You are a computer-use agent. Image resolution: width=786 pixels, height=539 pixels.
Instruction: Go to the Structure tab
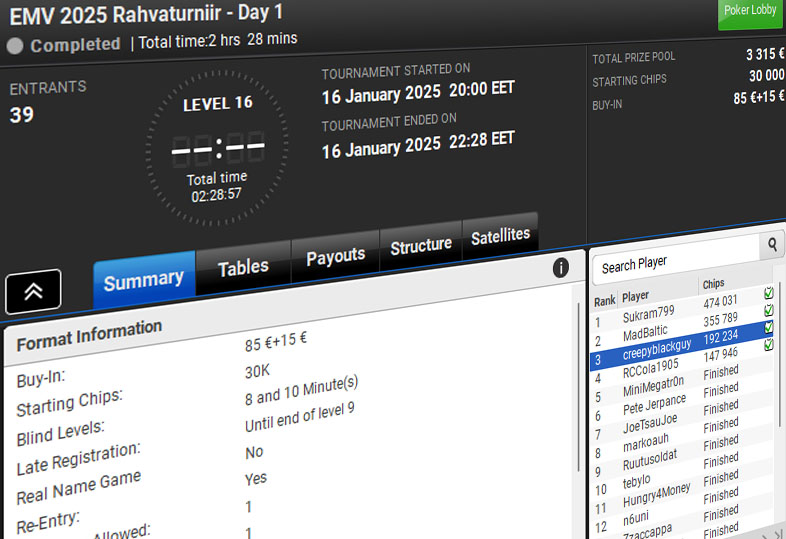[420, 246]
